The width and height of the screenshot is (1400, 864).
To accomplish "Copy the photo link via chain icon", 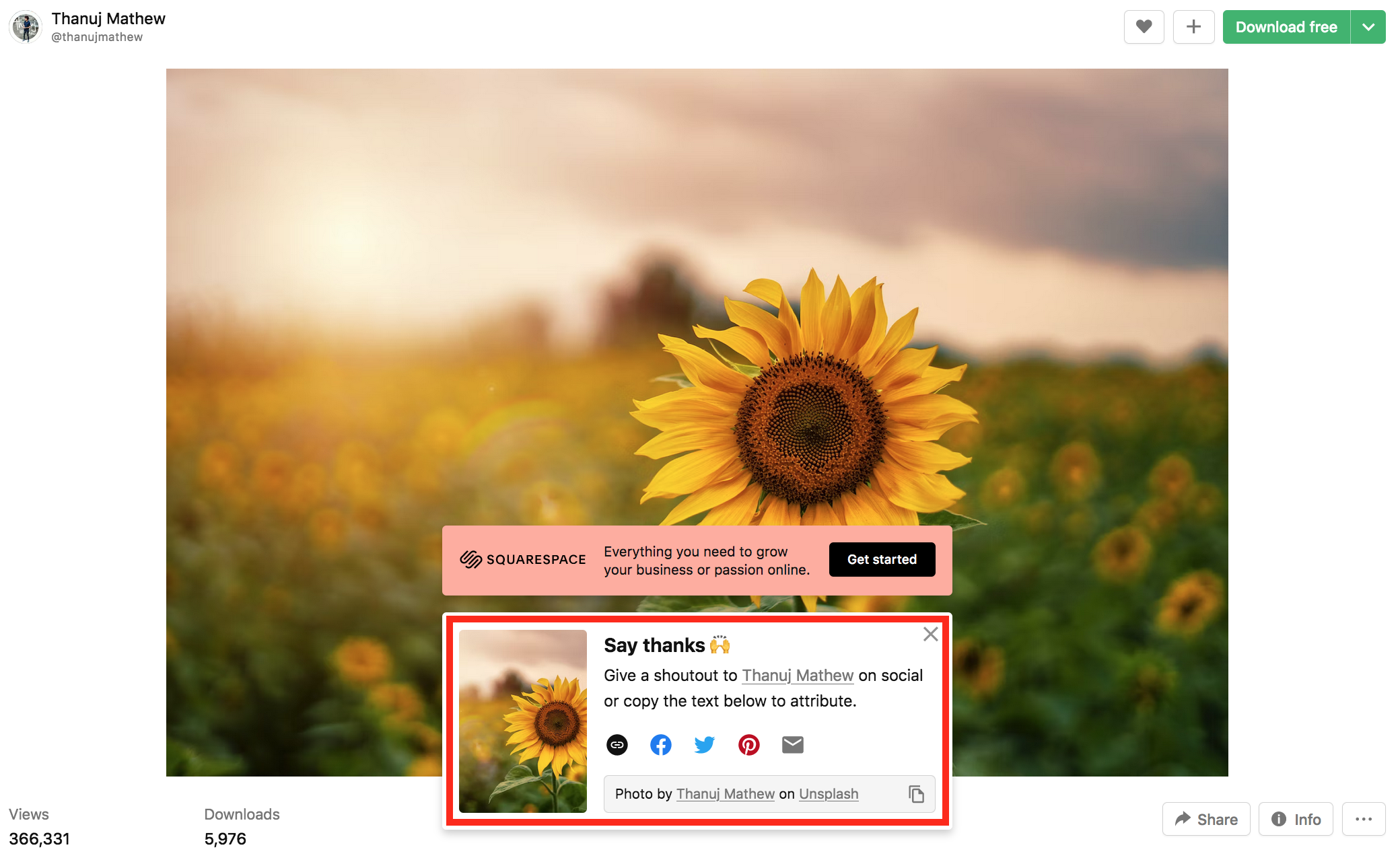I will click(x=617, y=745).
